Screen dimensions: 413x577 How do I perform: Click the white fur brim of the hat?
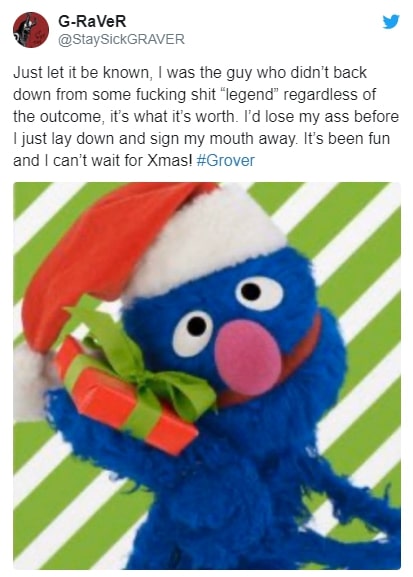(206, 243)
